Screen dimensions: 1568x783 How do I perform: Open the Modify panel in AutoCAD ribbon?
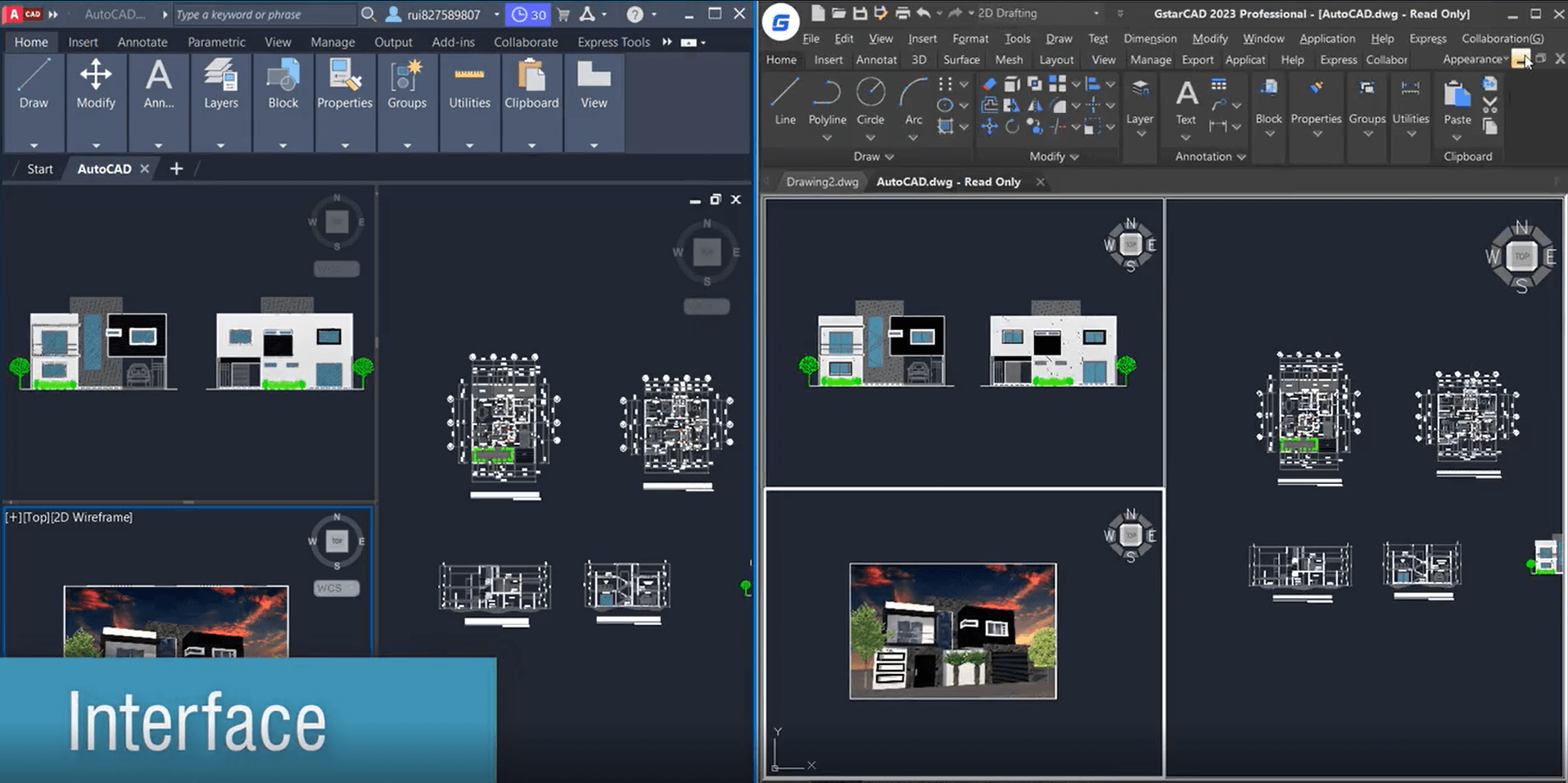(x=96, y=103)
